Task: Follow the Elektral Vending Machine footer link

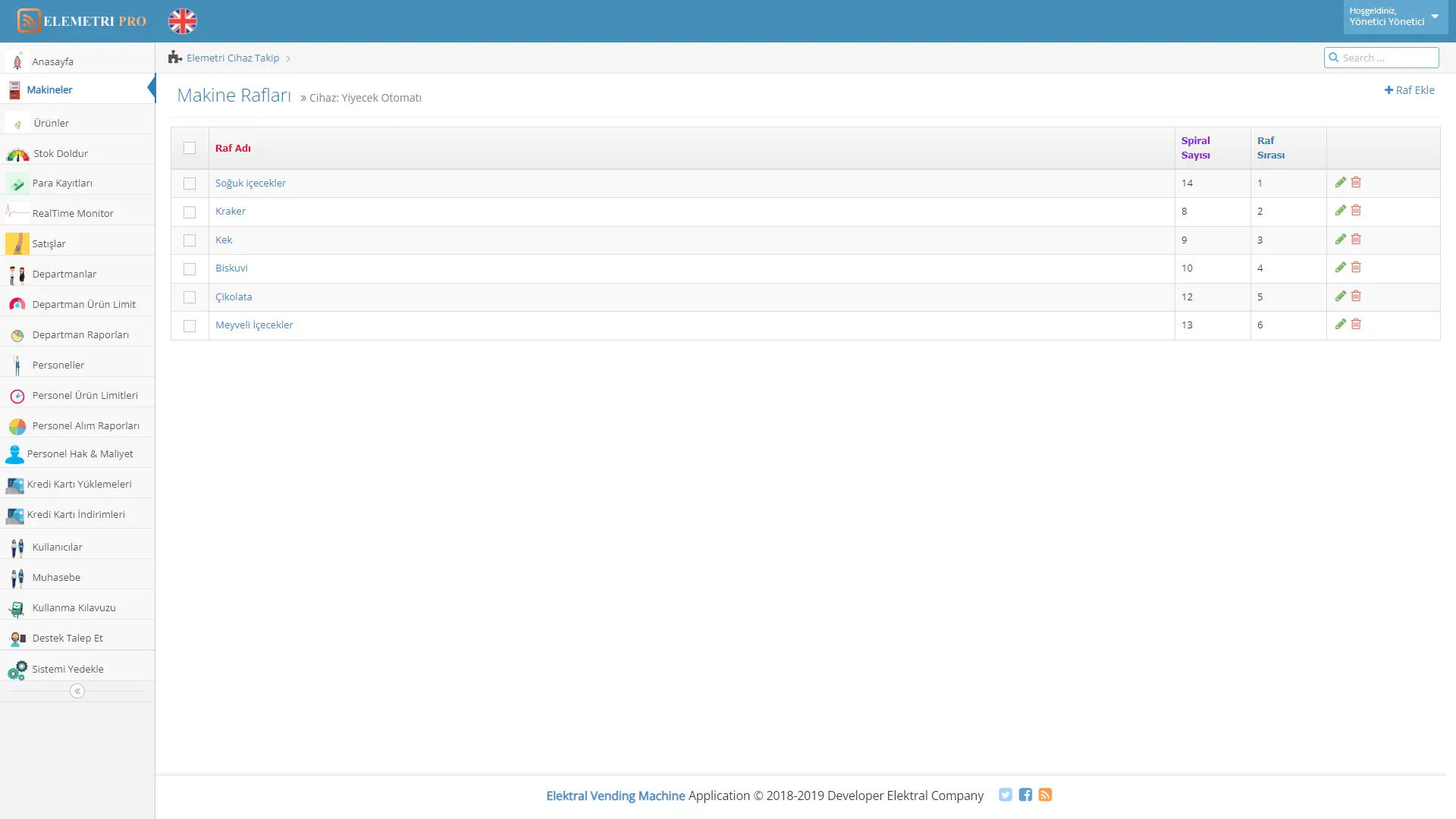Action: pos(616,795)
